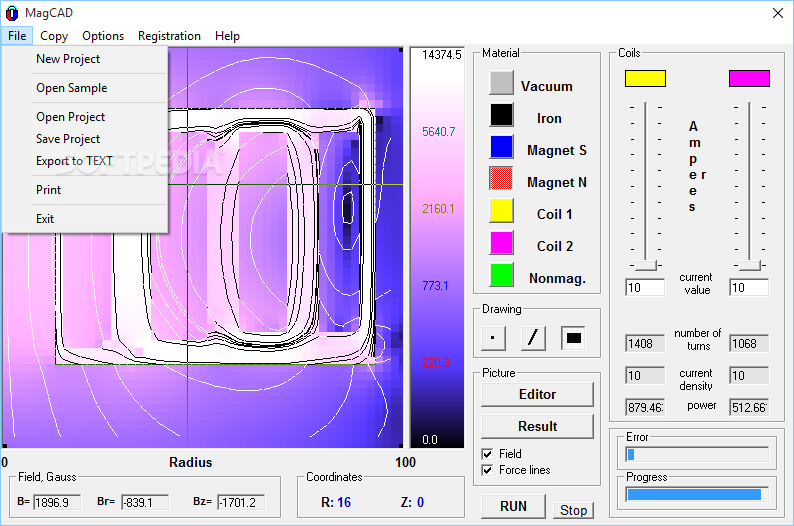Screen dimensions: 794x526
Task: Open the Registration menu
Action: click(x=169, y=36)
